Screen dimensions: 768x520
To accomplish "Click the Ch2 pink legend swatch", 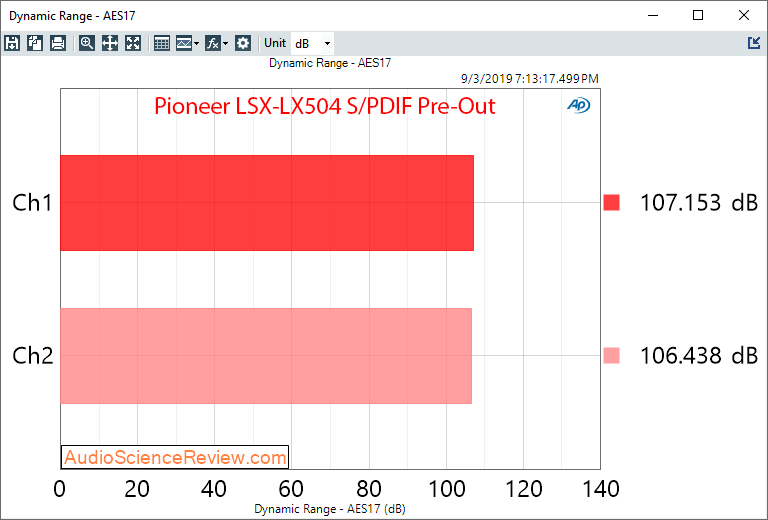I will (611, 355).
